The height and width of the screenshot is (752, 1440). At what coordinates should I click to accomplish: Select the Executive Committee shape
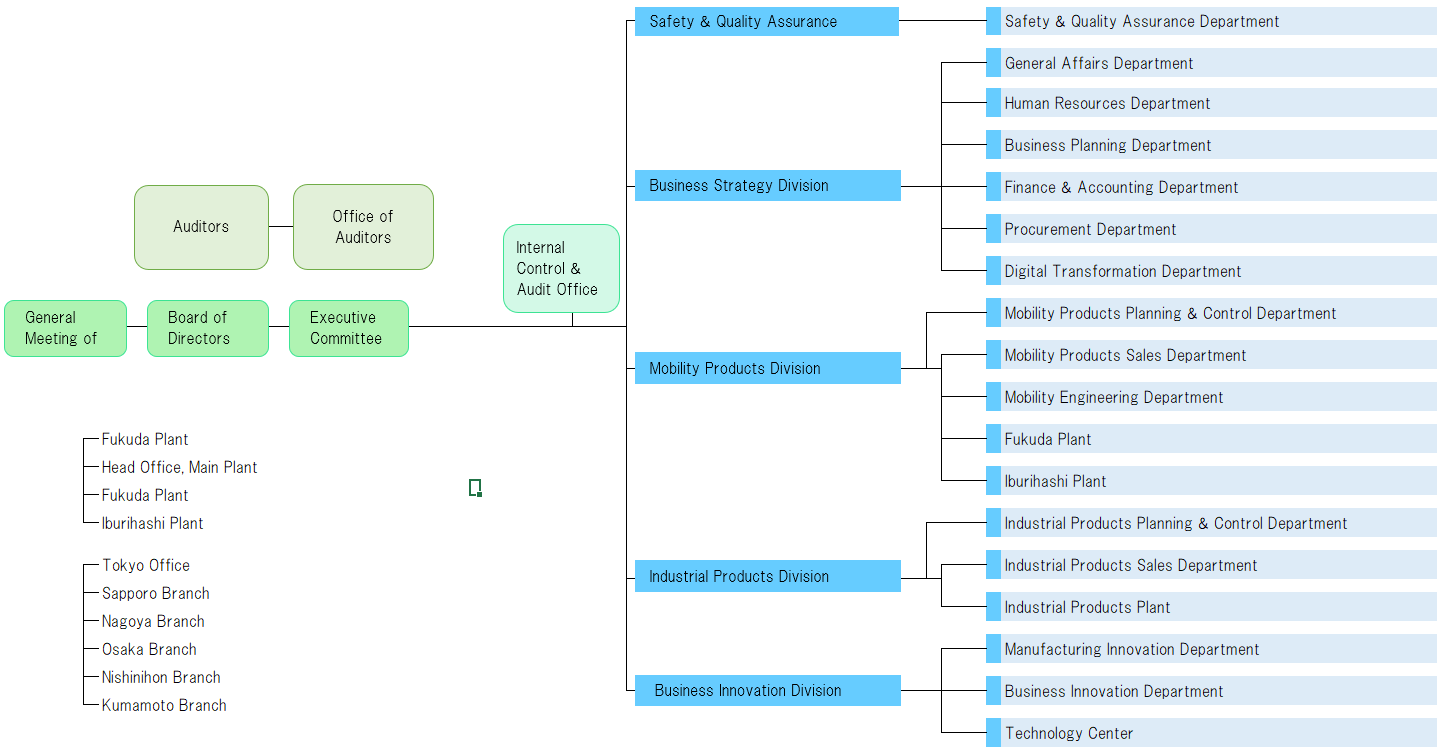click(348, 328)
